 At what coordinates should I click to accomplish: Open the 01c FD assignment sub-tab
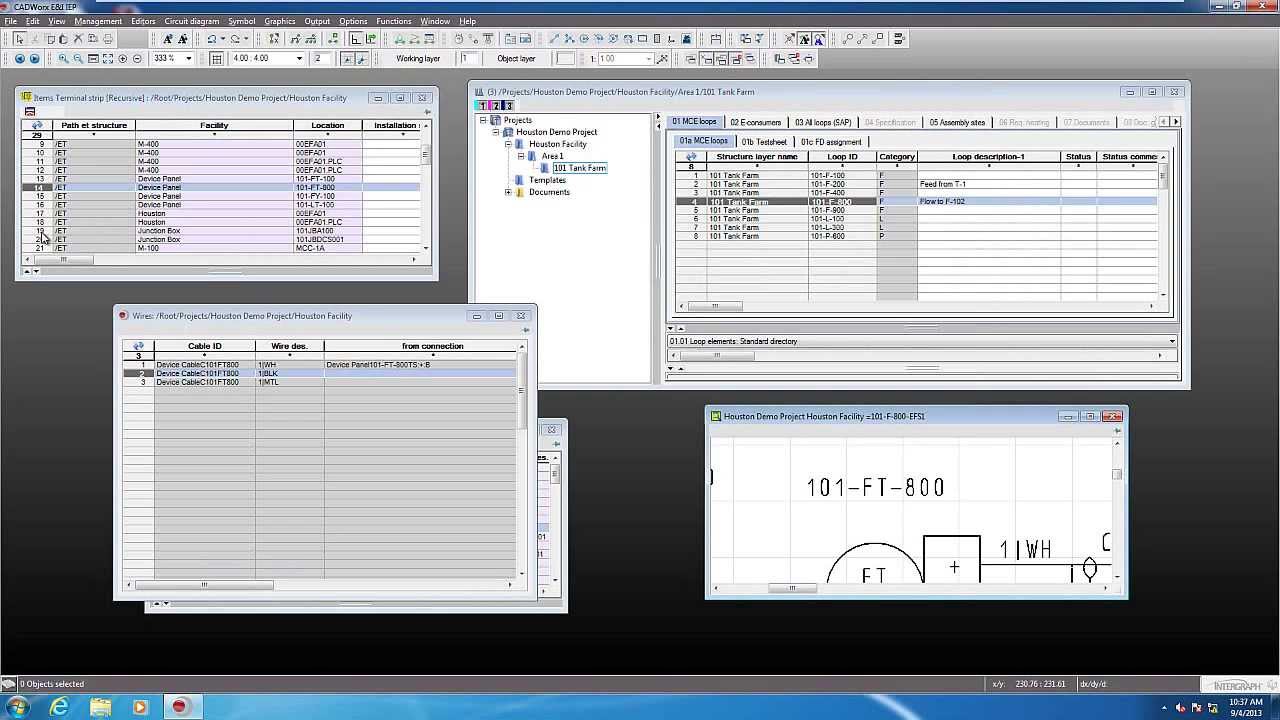pyautogui.click(x=831, y=141)
